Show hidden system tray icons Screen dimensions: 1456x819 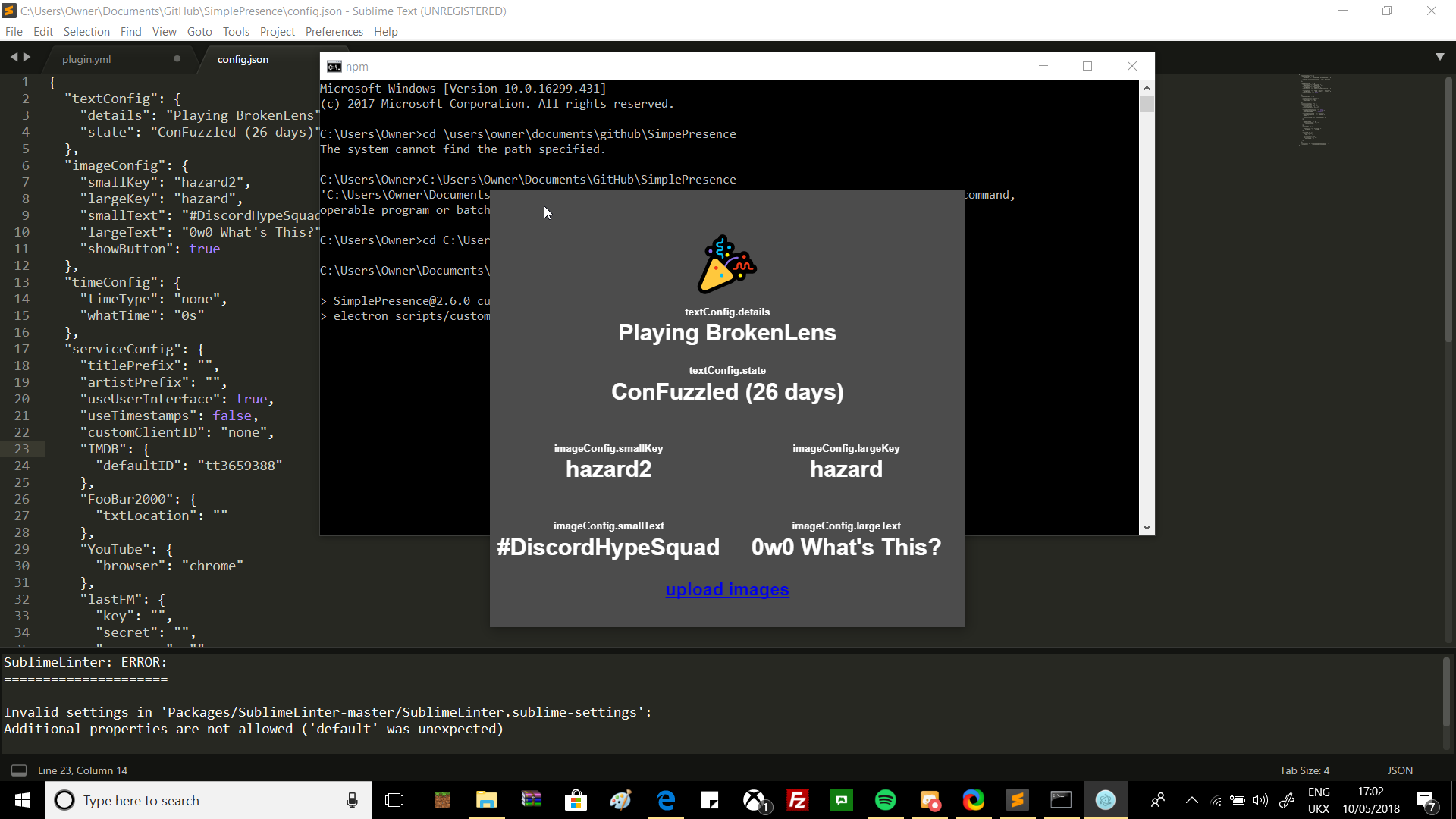[x=1192, y=800]
